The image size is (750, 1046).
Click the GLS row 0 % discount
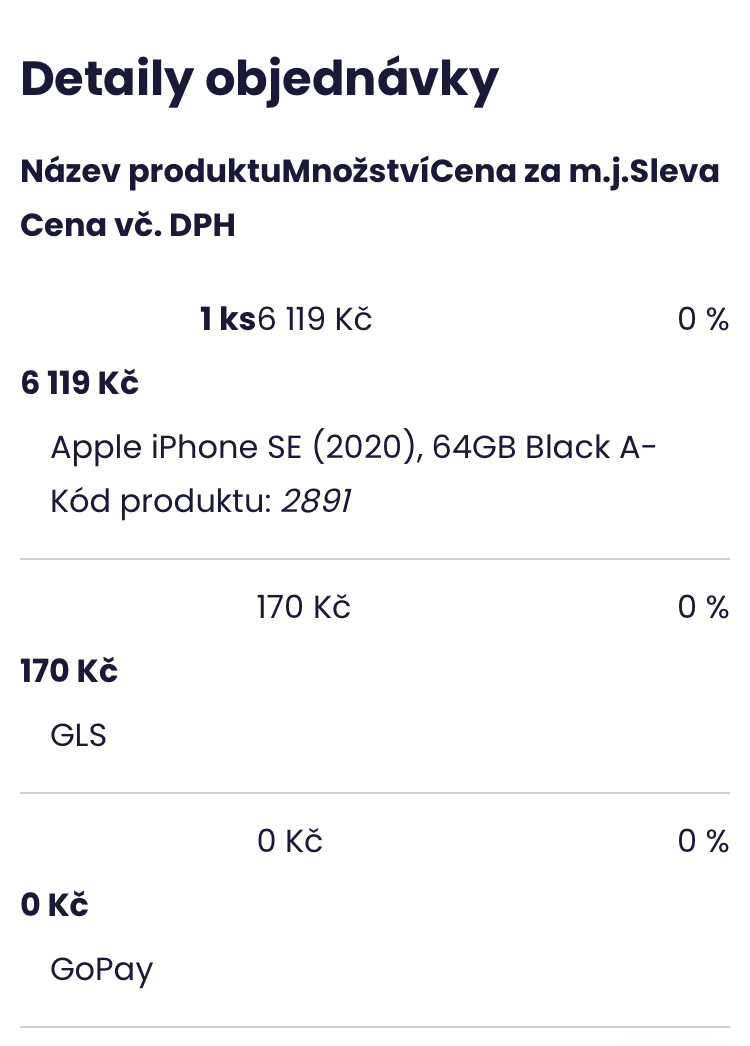pyautogui.click(x=703, y=607)
